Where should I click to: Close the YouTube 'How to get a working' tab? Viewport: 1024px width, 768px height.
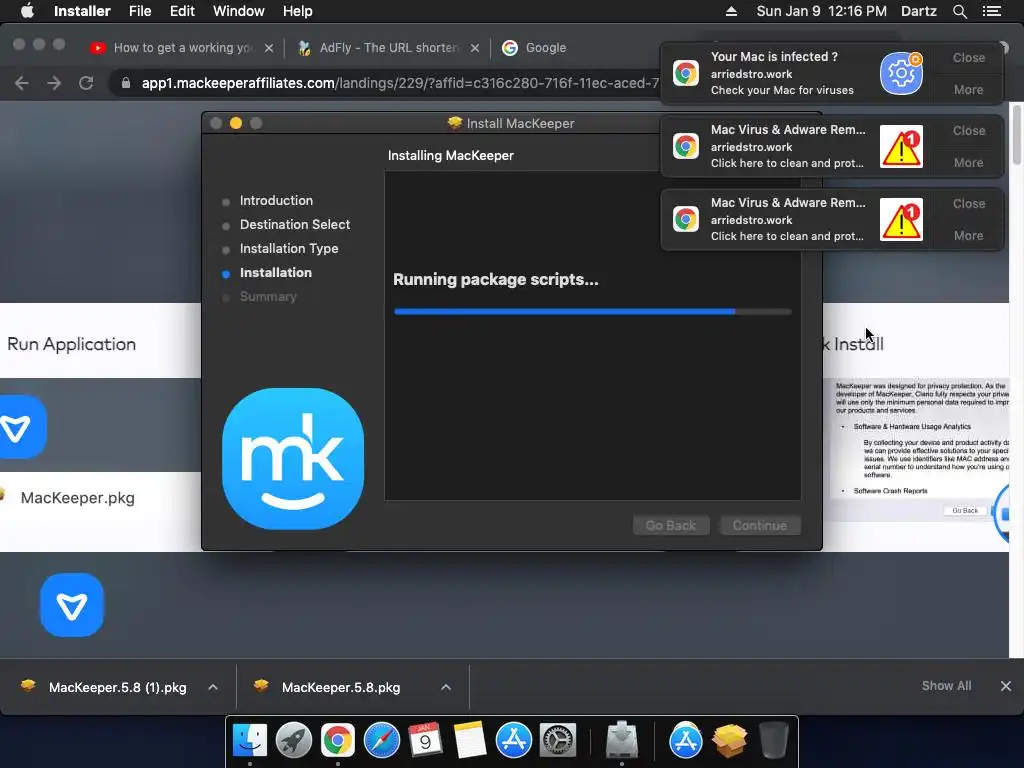click(x=268, y=48)
